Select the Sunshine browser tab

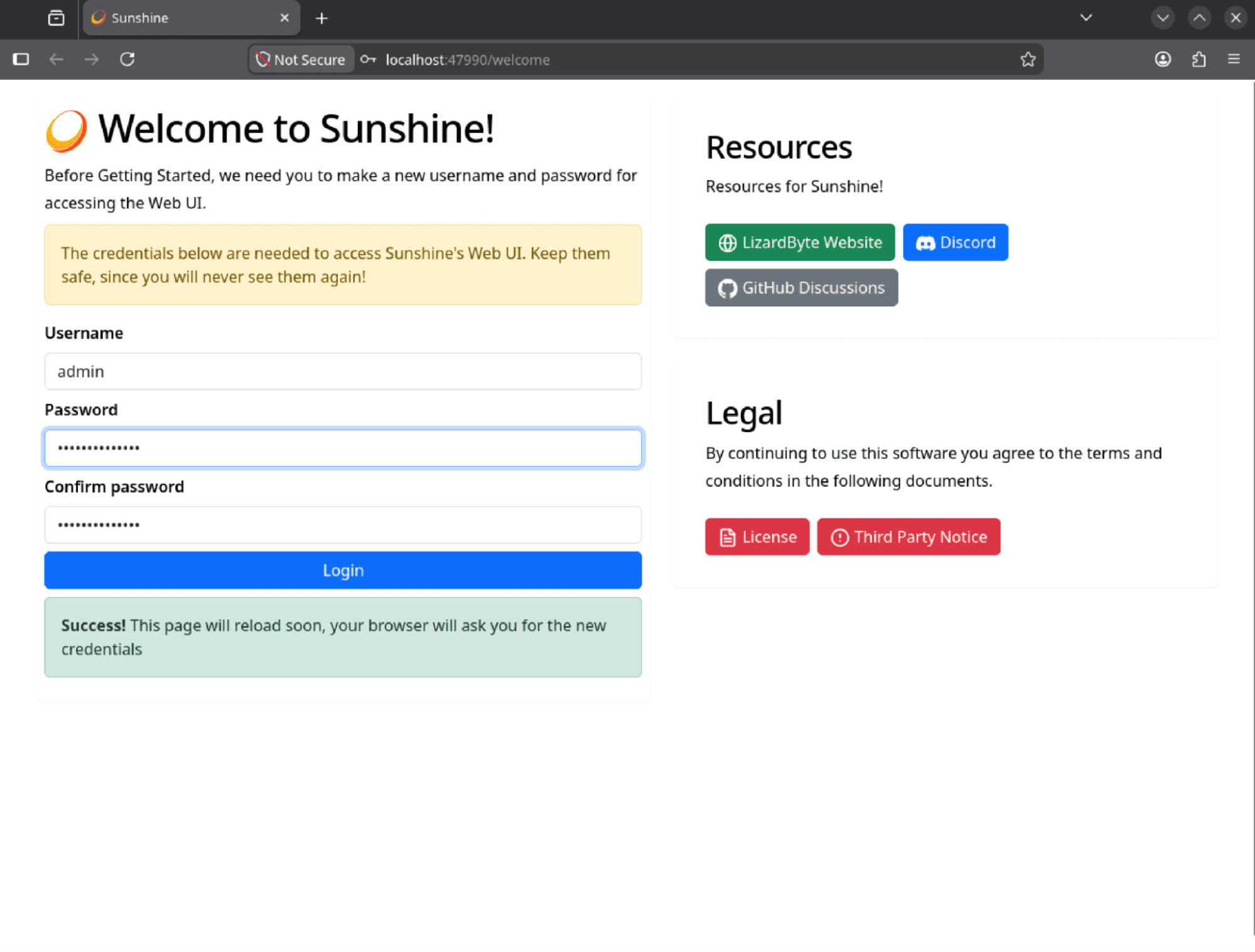pos(191,18)
